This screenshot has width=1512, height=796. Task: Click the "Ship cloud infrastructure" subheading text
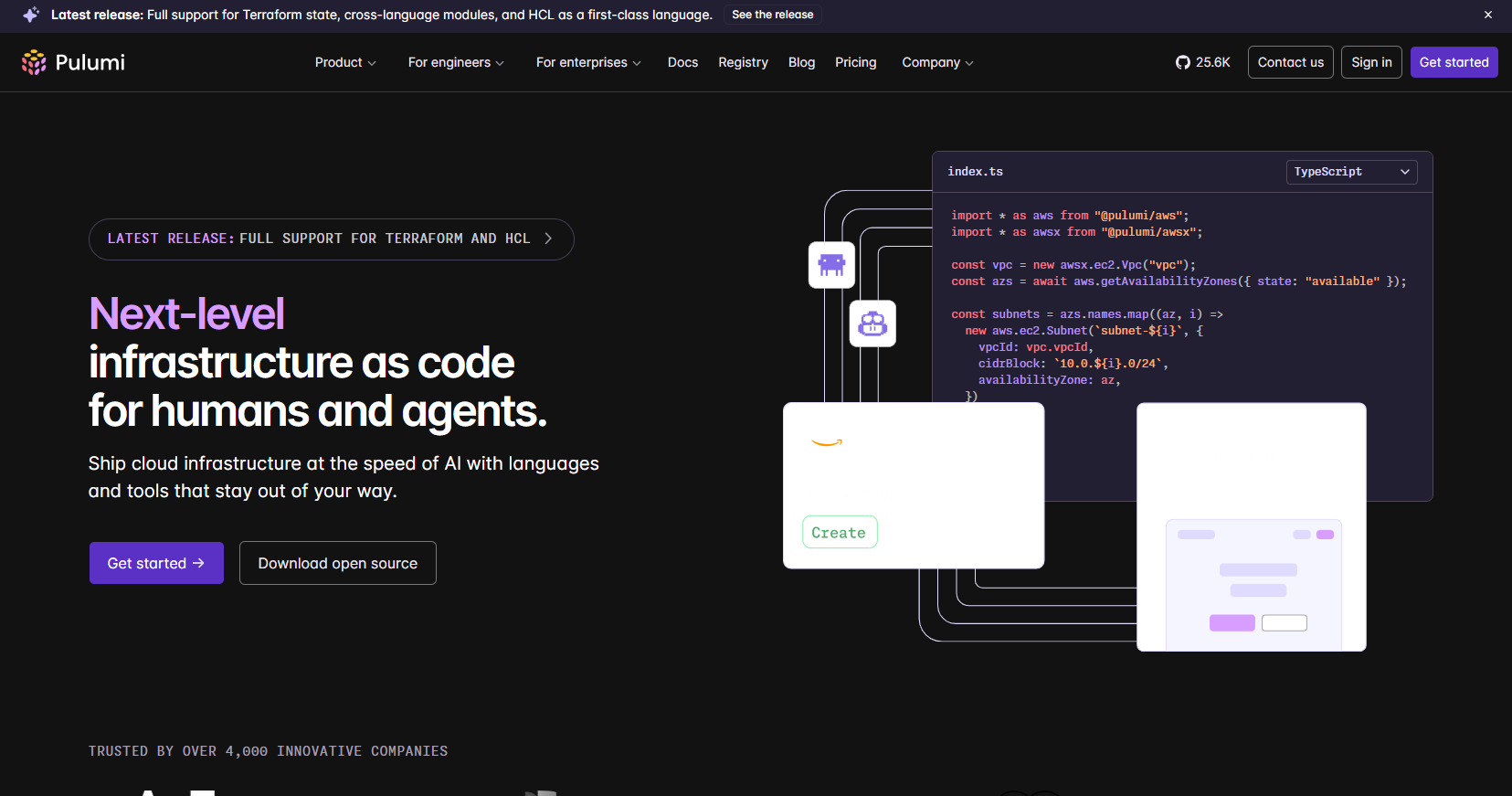pos(344,477)
